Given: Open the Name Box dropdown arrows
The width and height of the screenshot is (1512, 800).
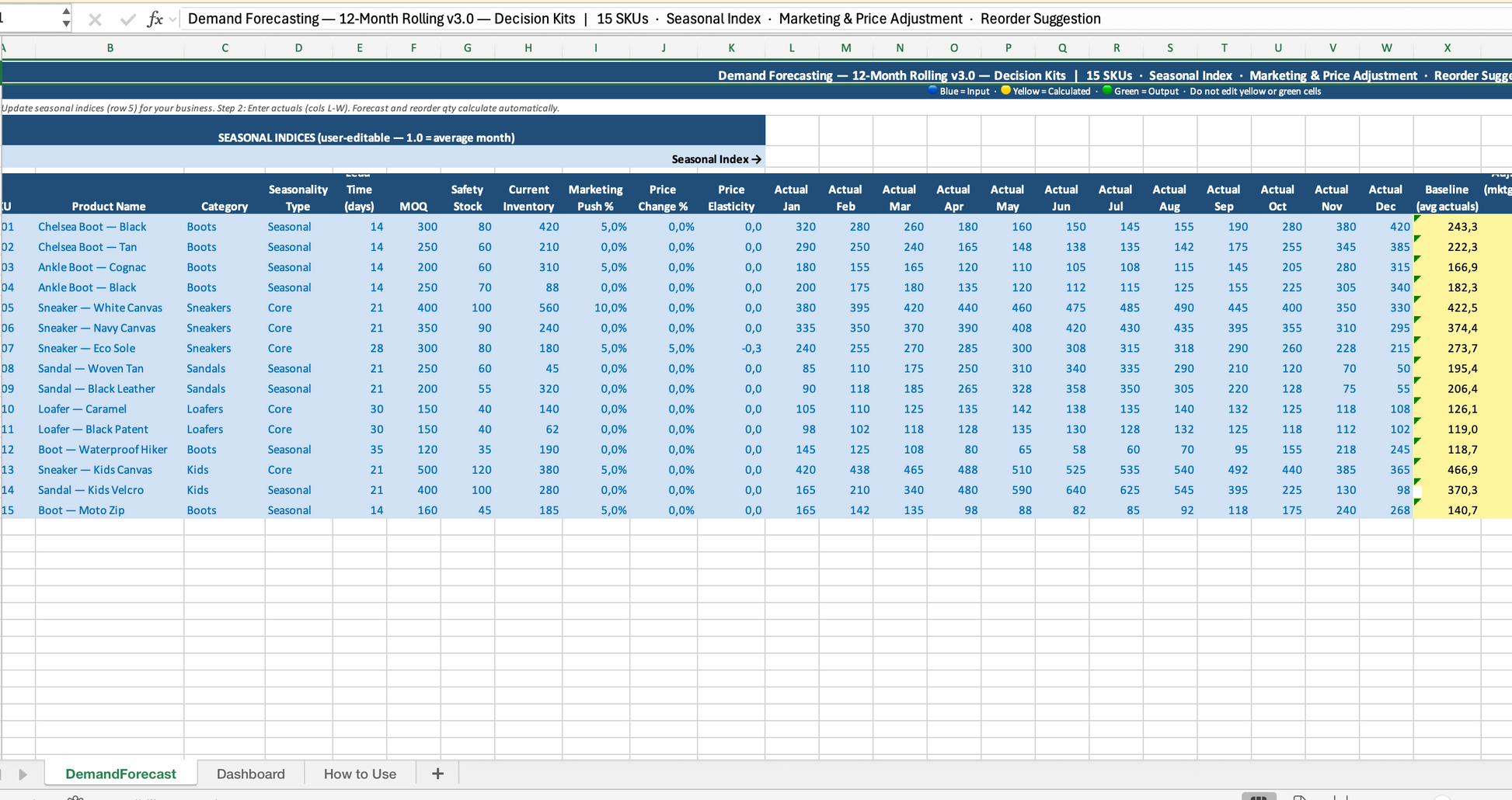Looking at the screenshot, I should [66, 18].
